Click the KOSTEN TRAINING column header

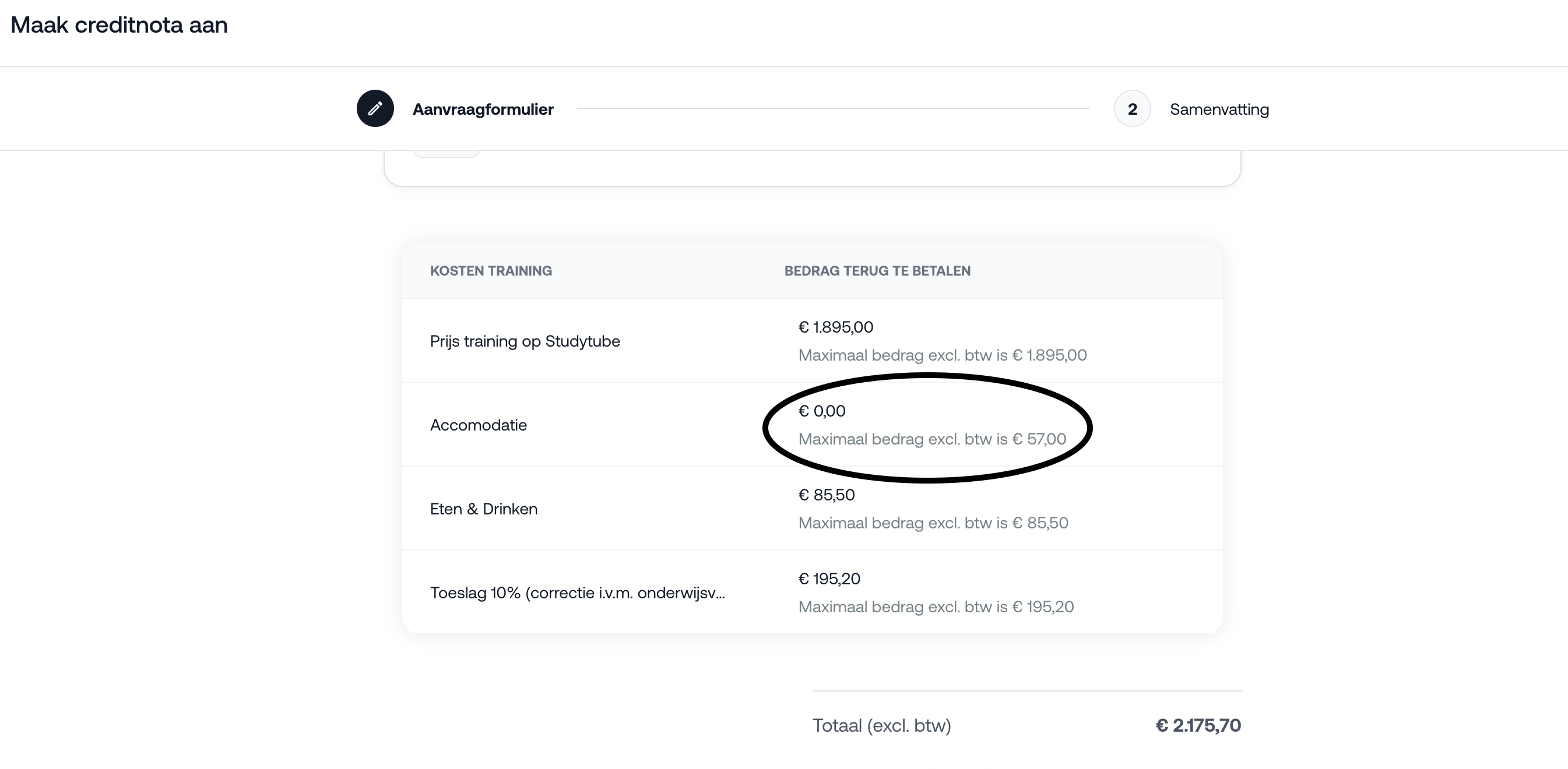point(491,271)
